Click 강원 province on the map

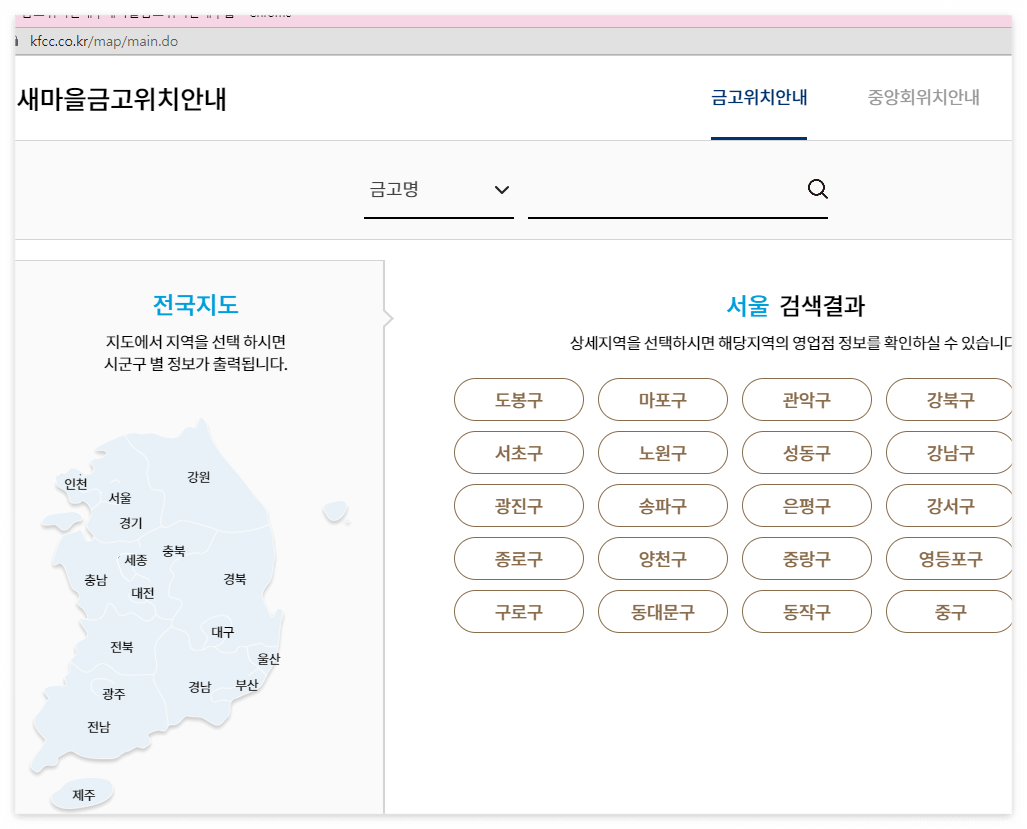[199, 477]
